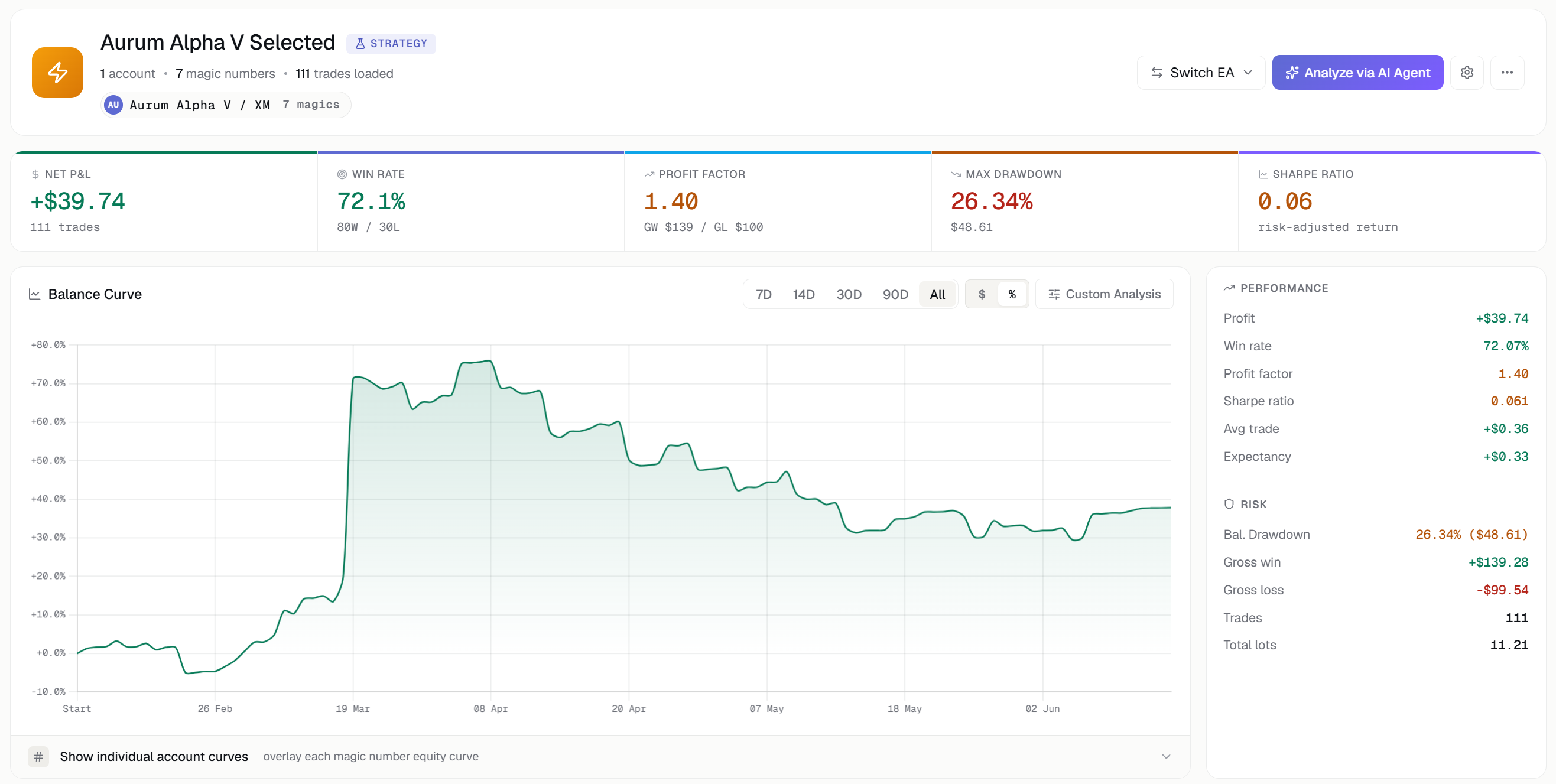
Task: Select the 30D range tab
Action: click(x=848, y=294)
